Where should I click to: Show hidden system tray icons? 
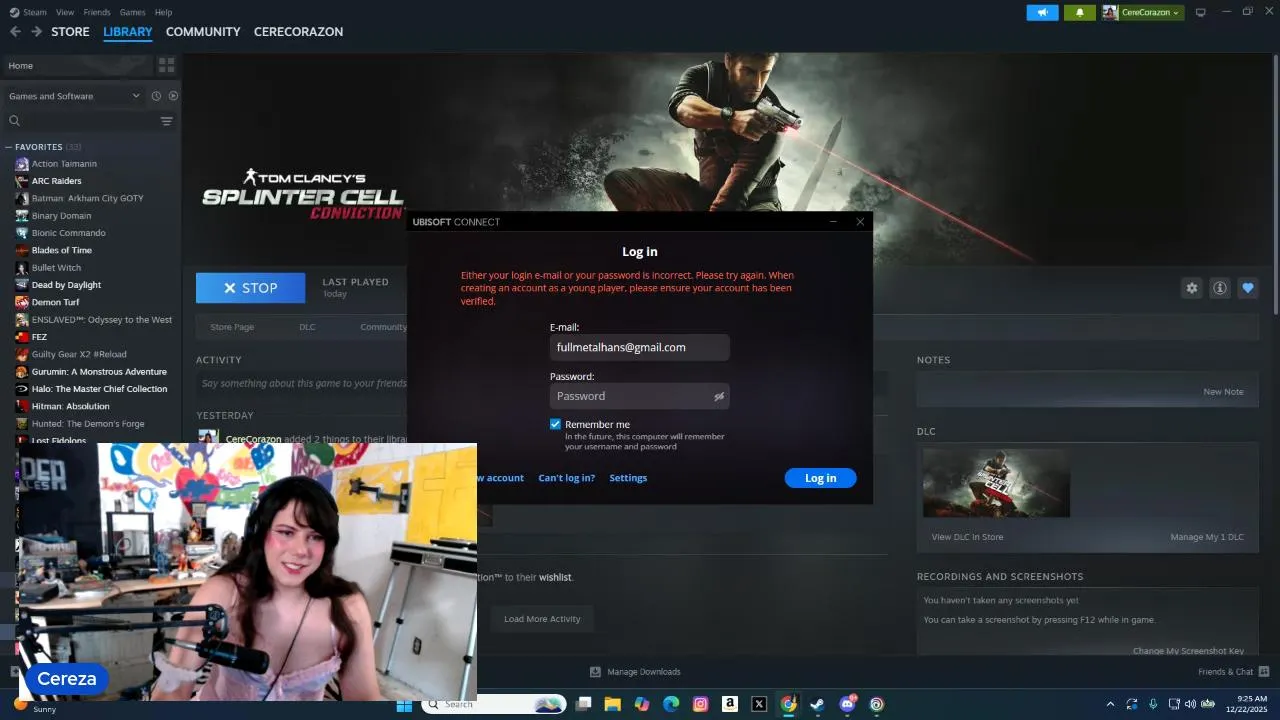1110,704
